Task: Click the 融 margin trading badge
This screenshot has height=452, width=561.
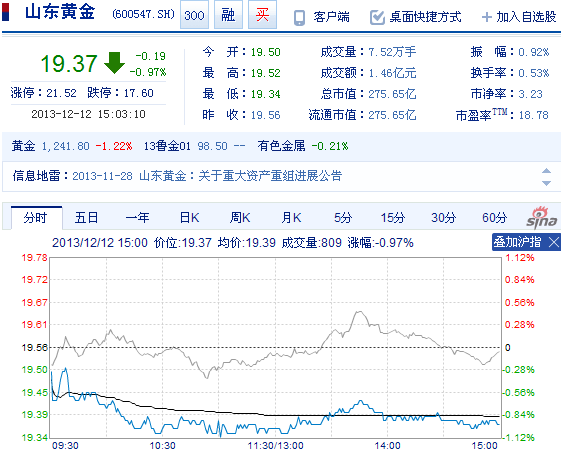Action: pos(228,15)
